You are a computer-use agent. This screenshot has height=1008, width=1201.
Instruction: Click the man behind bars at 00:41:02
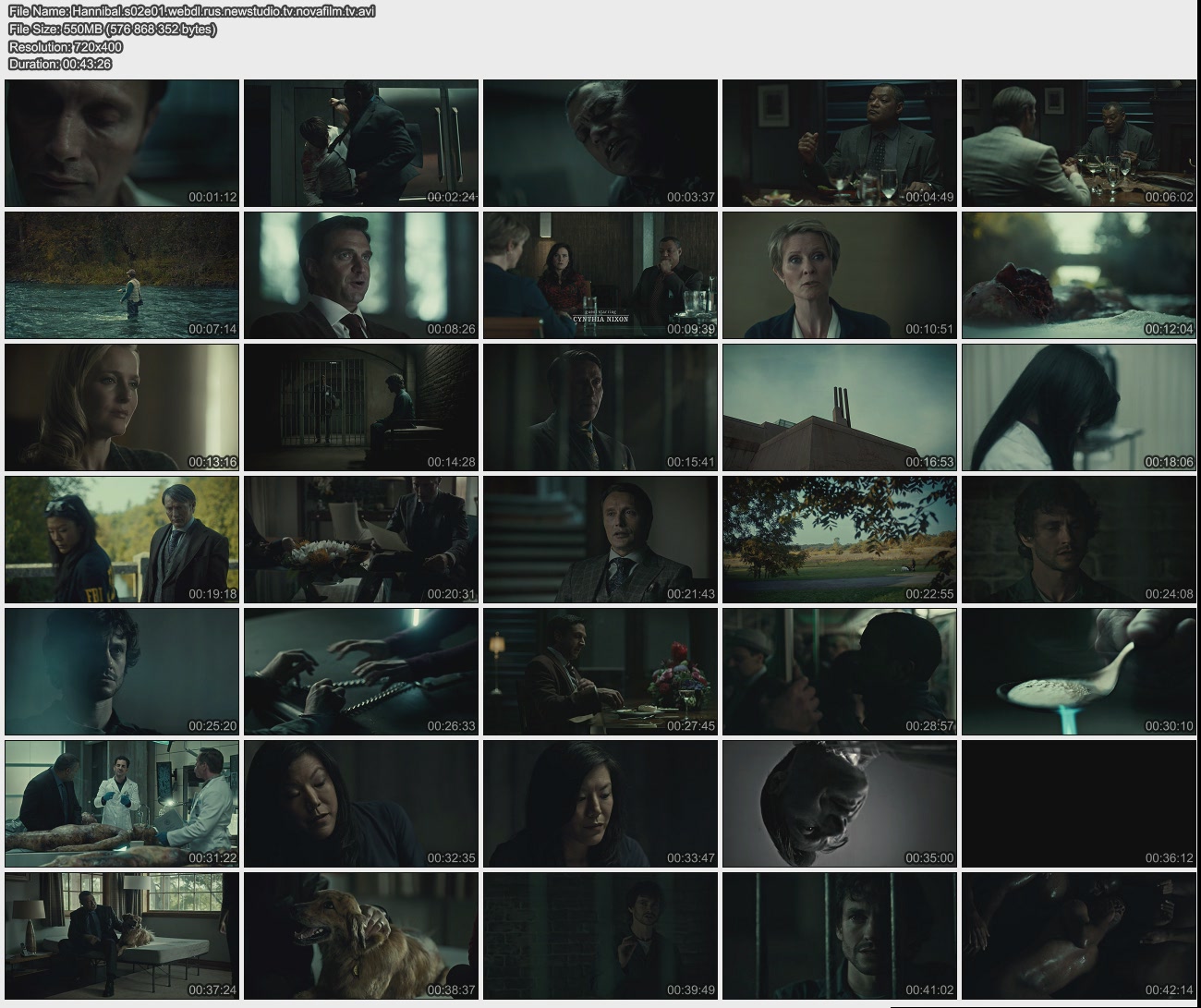click(839, 936)
